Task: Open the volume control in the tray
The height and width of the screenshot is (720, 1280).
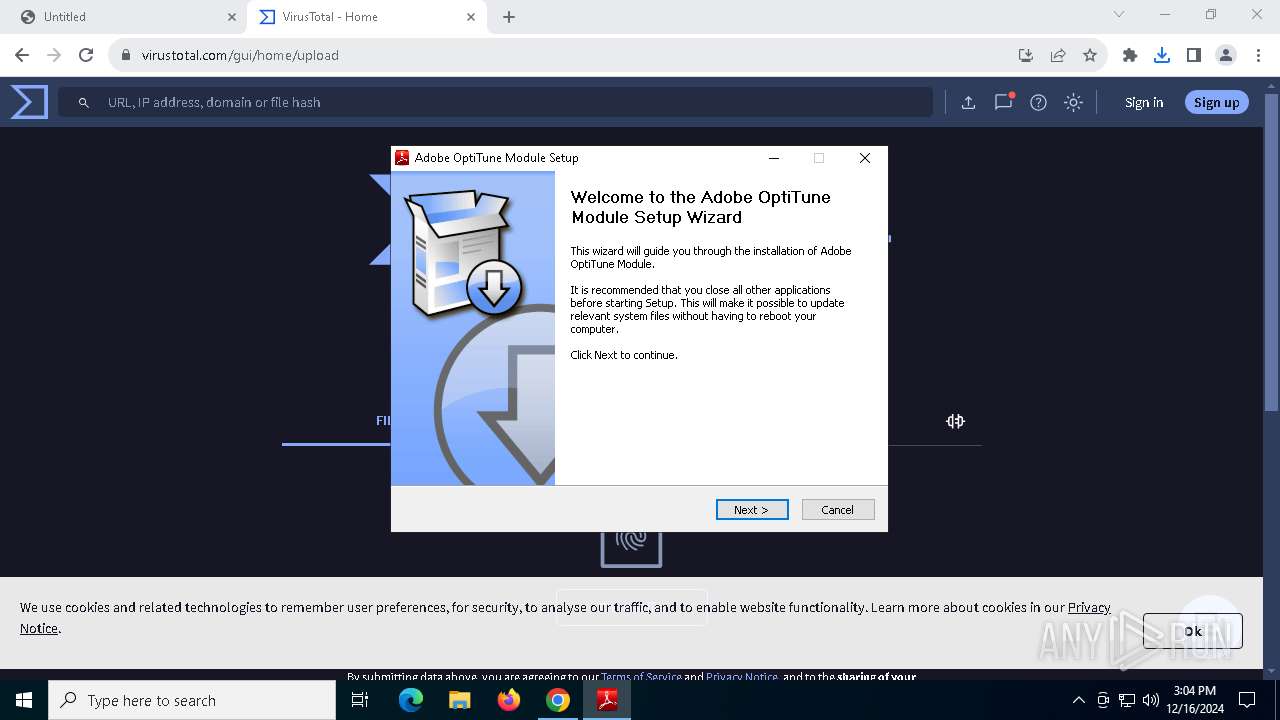Action: click(x=1151, y=700)
